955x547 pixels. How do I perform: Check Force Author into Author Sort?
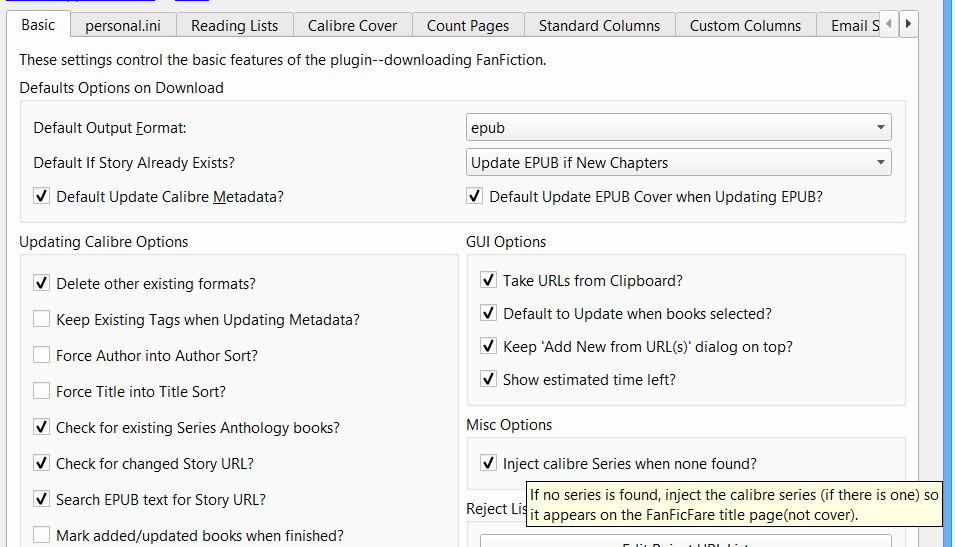click(42, 356)
